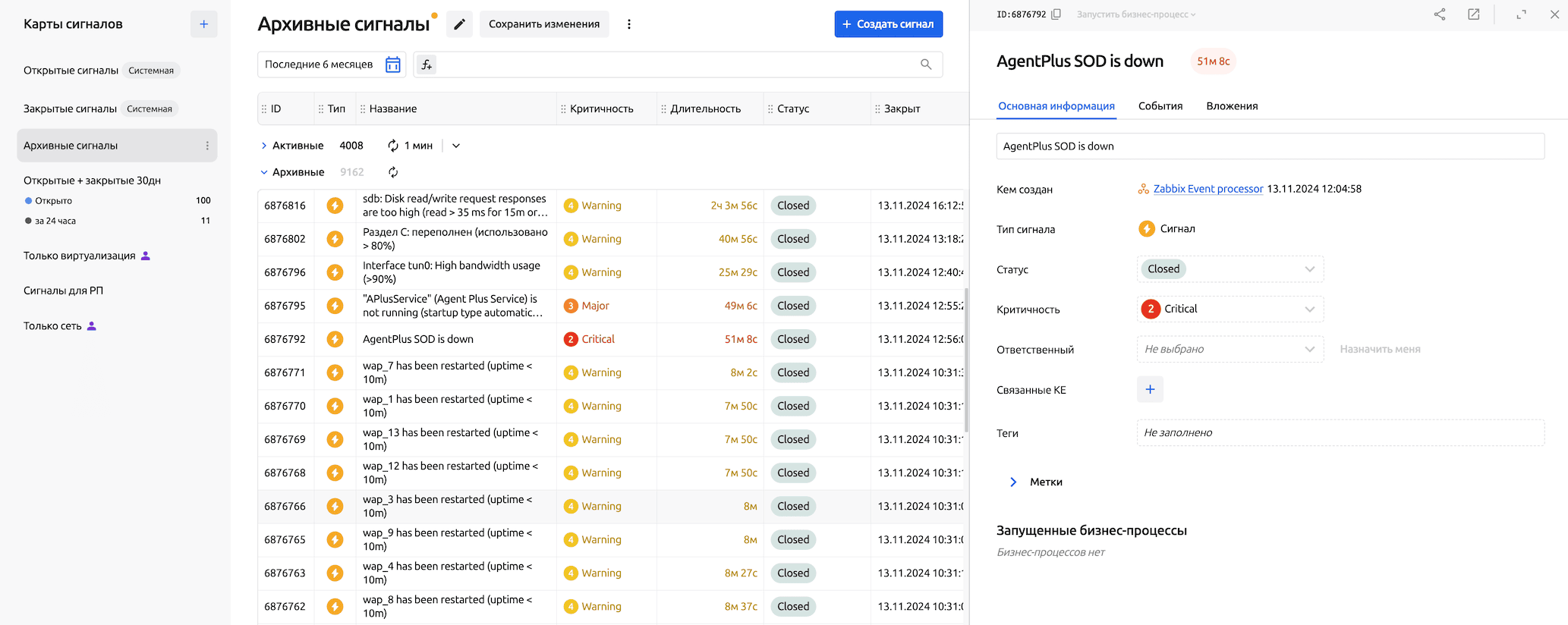1568x625 pixels.
Task: Open the Zabbix Event processor link
Action: pyautogui.click(x=1207, y=189)
